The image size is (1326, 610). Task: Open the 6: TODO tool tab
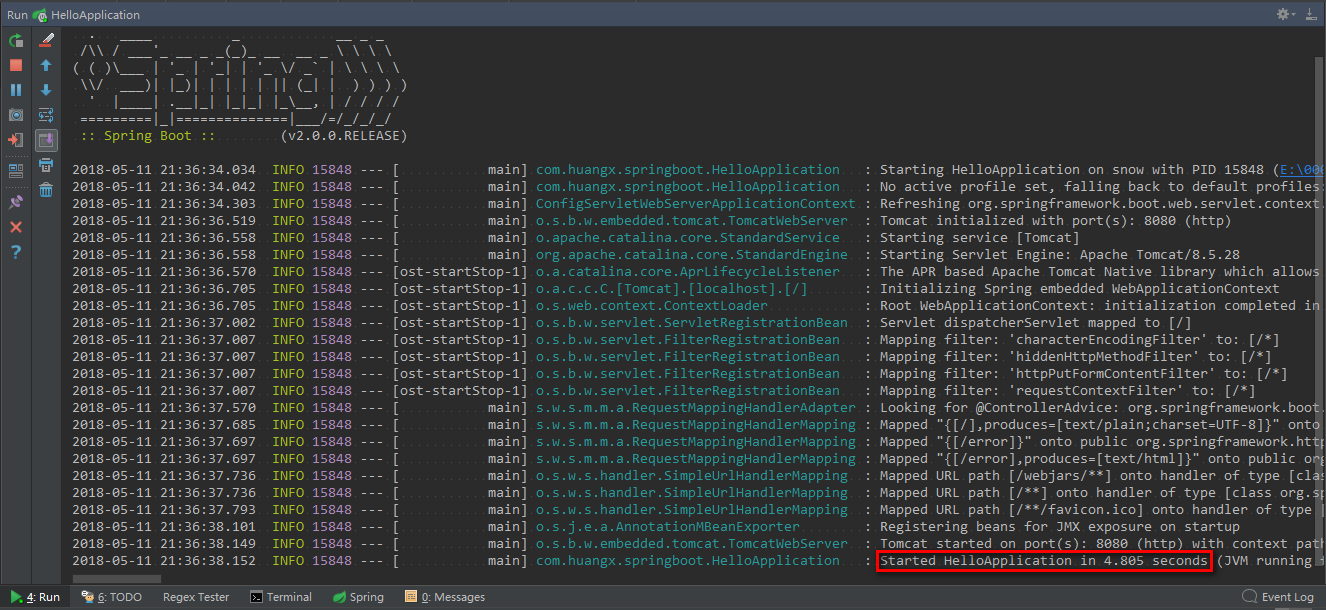(112, 597)
